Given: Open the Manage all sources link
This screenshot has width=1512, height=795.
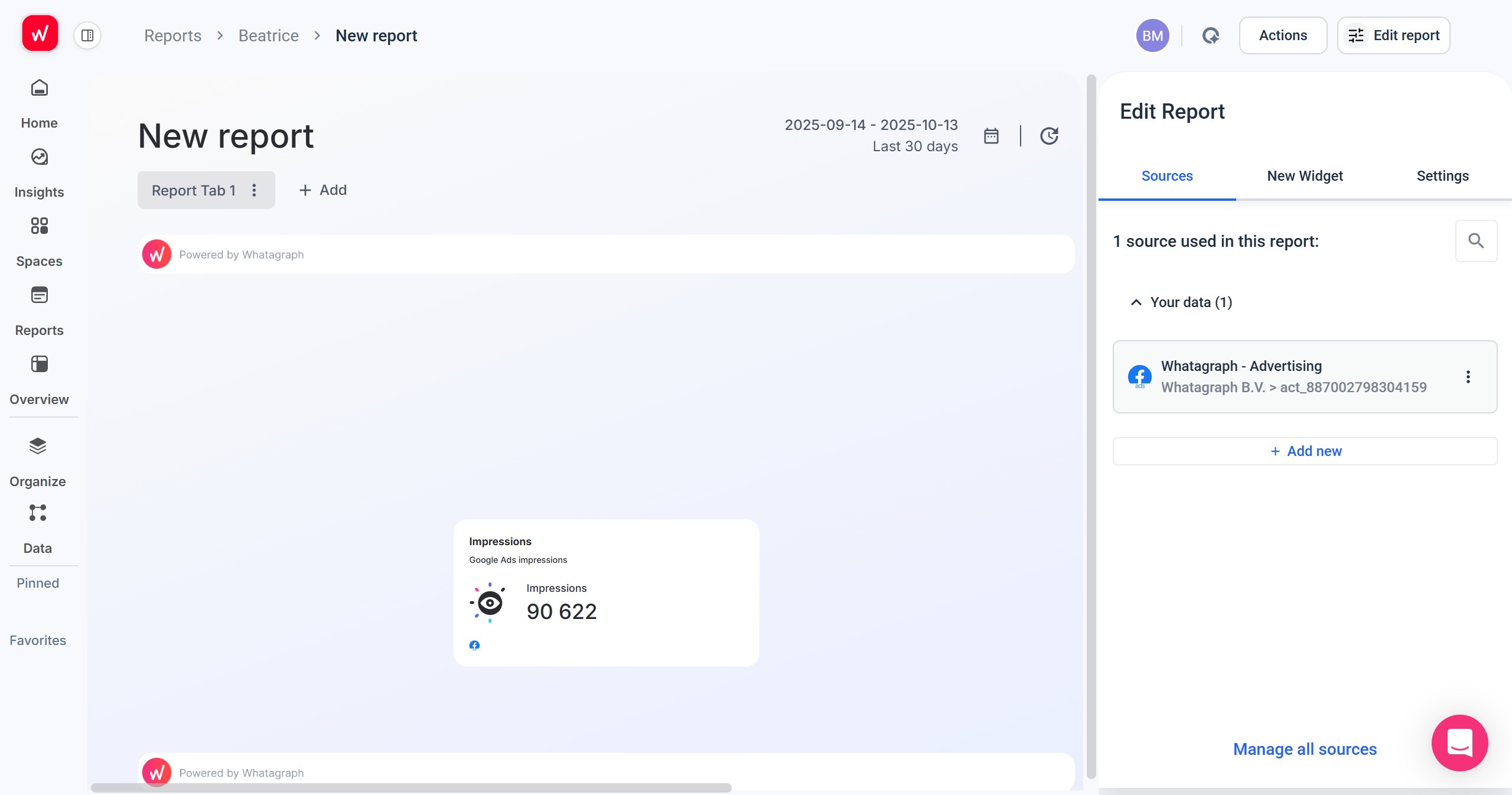Looking at the screenshot, I should click(x=1305, y=749).
